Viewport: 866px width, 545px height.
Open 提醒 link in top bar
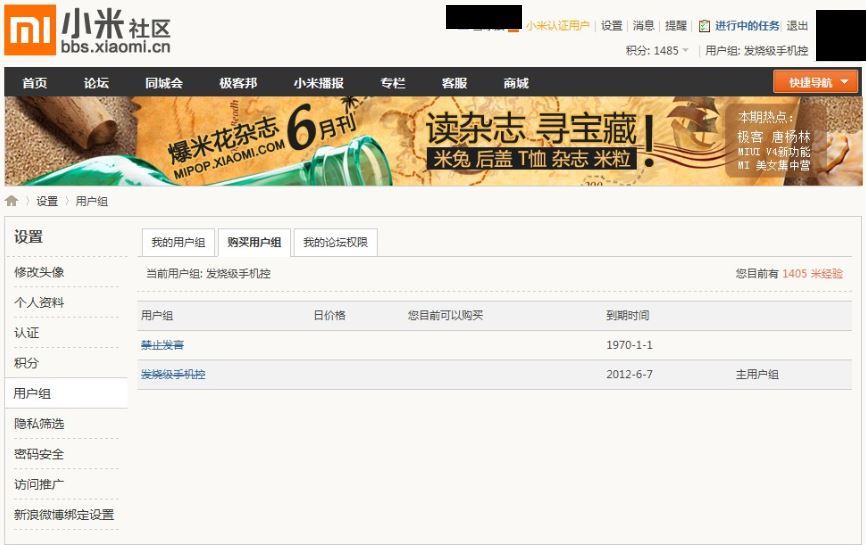(675, 26)
